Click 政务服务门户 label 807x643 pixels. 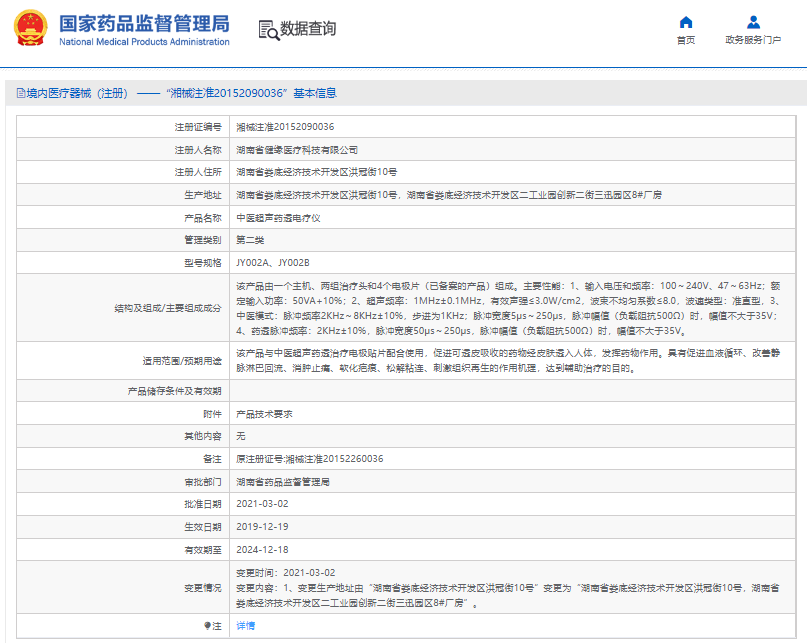tap(753, 40)
